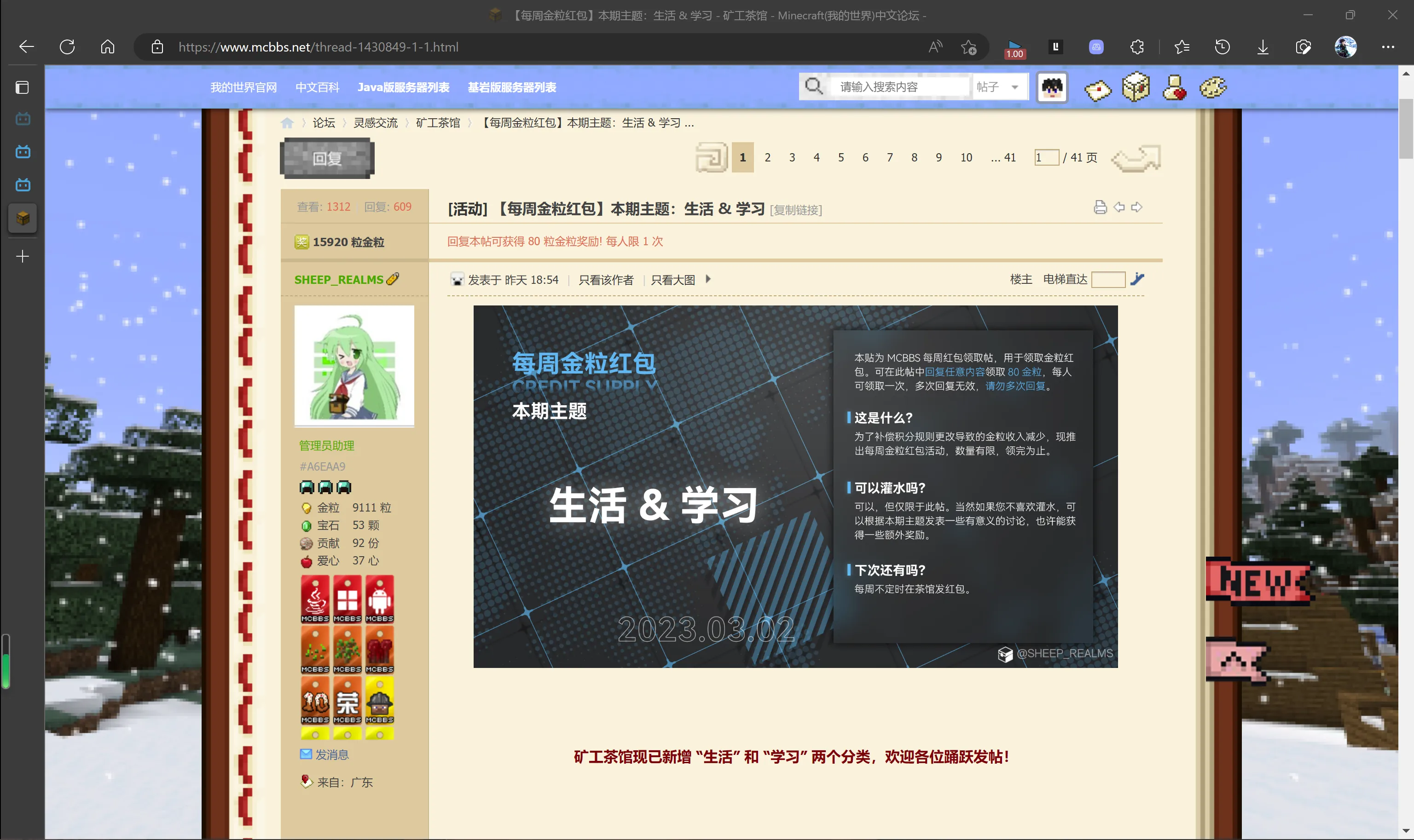Screen dimensions: 1414x840
Task: Jump to last page 41
Action: point(1003,157)
